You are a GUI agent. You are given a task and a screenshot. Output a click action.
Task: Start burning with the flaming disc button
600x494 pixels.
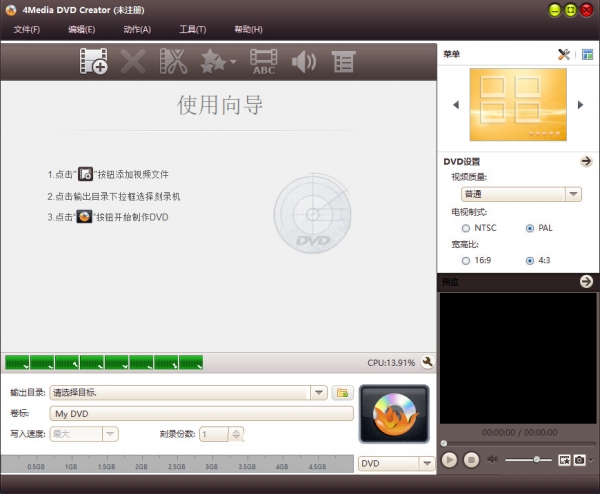(394, 414)
